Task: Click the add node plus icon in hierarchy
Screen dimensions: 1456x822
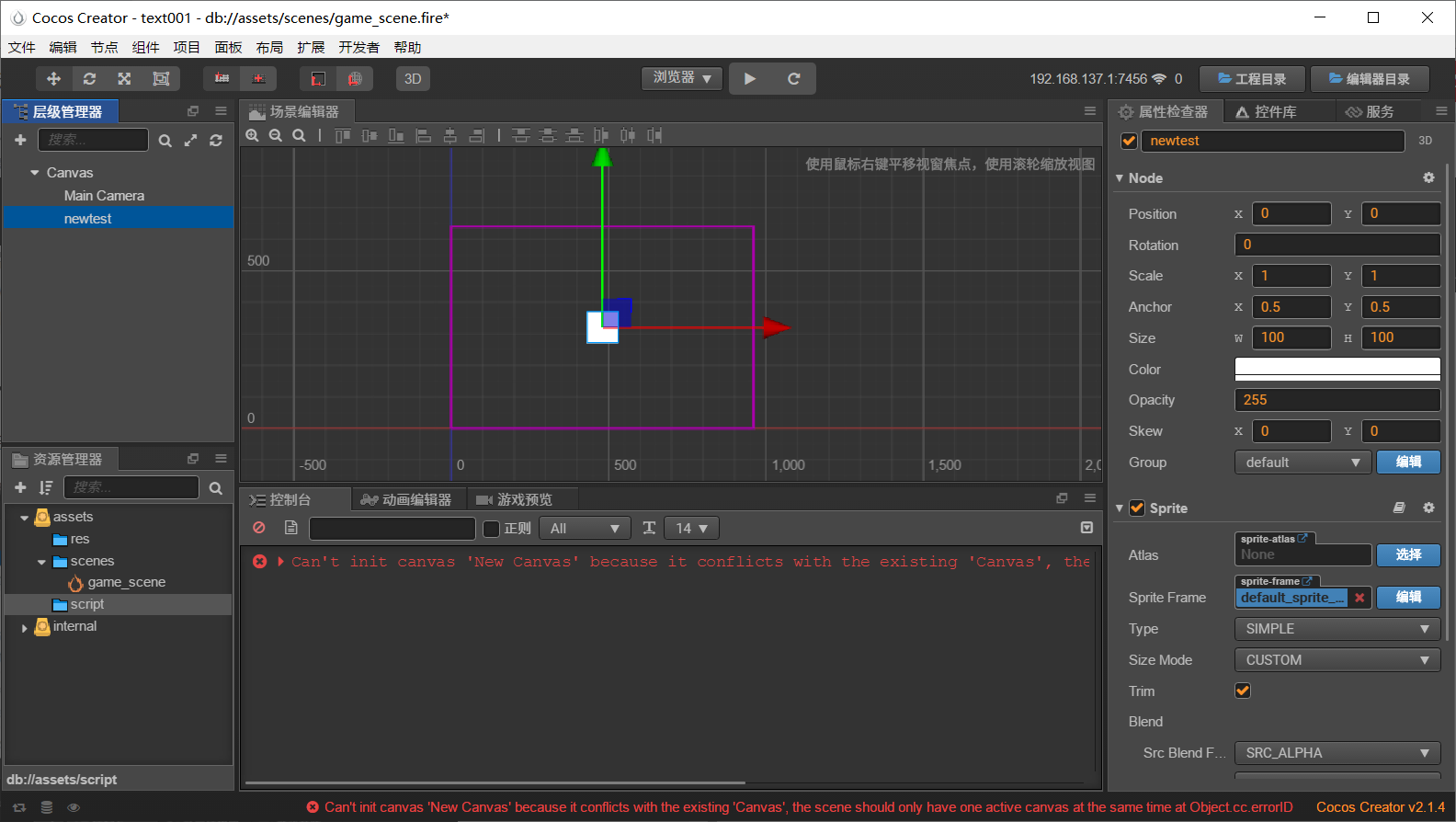Action: [x=20, y=140]
